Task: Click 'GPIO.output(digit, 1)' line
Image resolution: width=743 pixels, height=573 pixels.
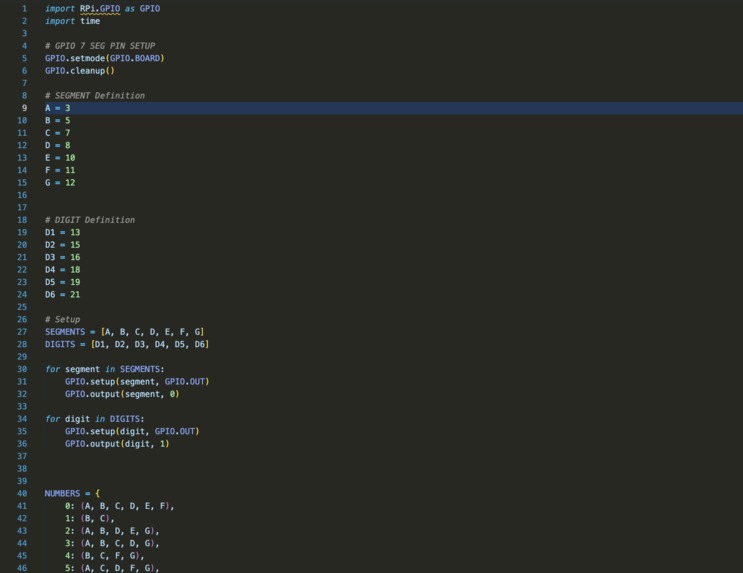Action: [x=117, y=444]
